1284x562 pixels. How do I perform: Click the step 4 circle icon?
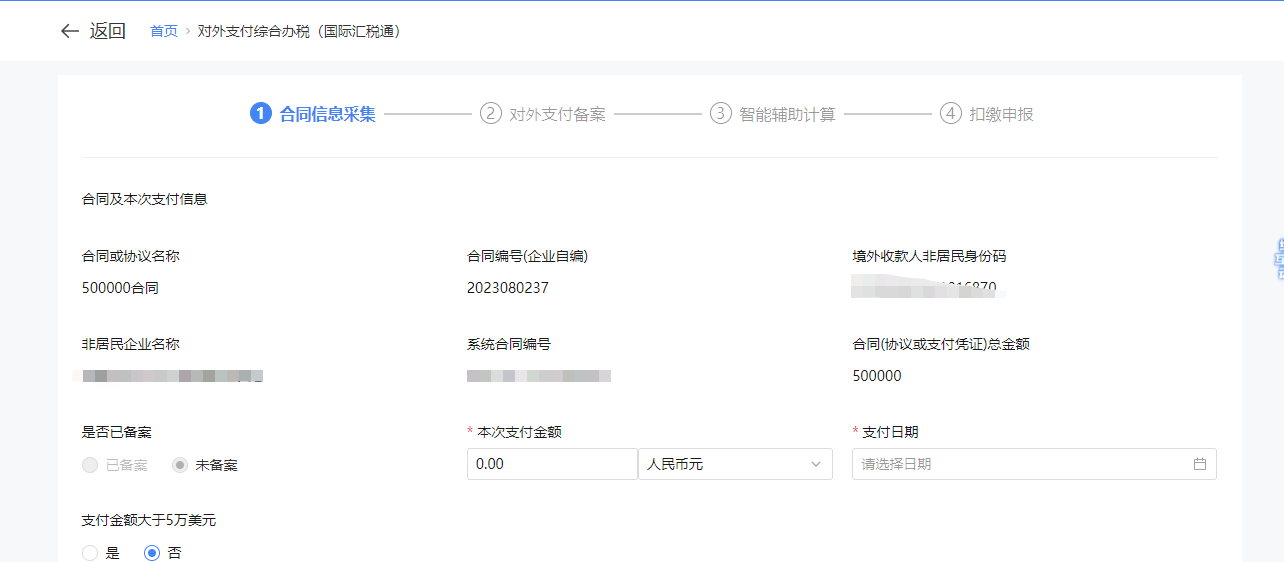(x=950, y=114)
